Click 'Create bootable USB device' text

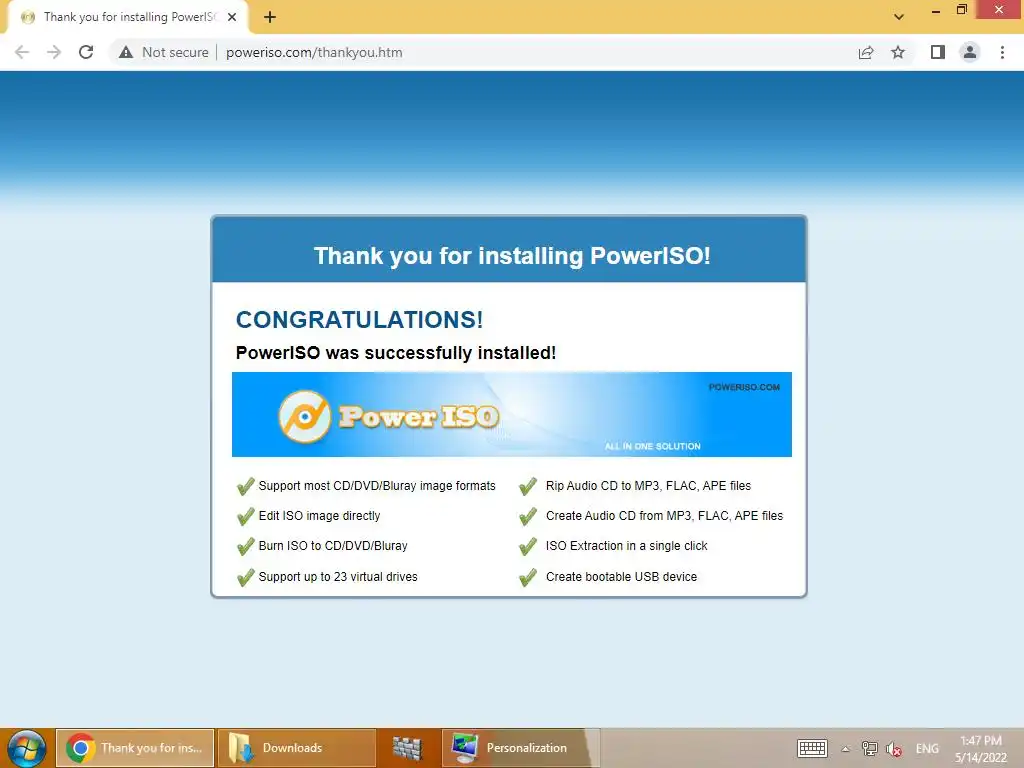click(x=621, y=577)
